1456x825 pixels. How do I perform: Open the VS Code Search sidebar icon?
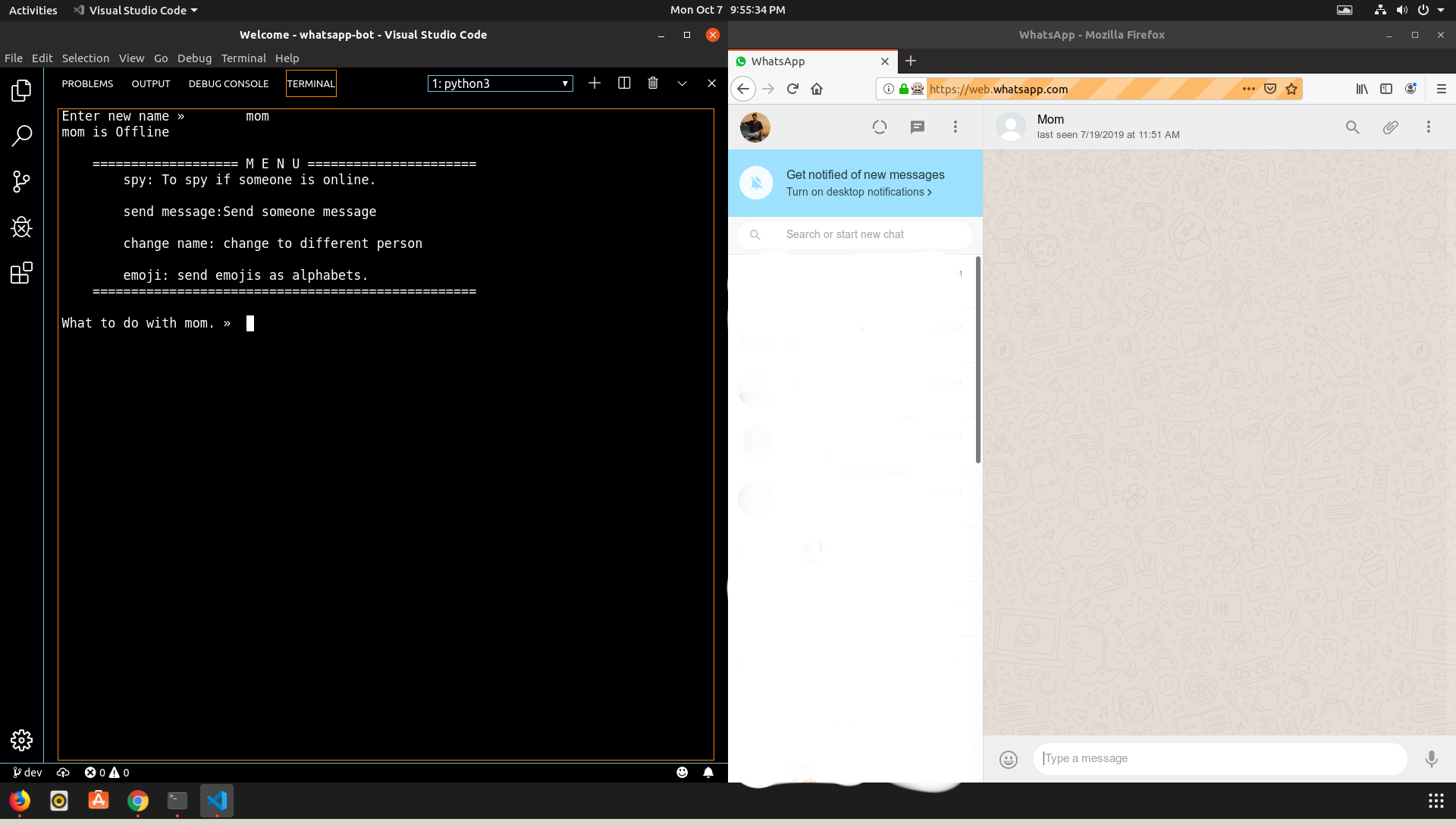(x=21, y=136)
